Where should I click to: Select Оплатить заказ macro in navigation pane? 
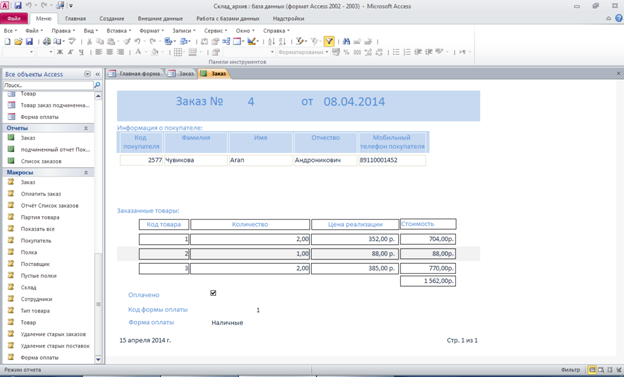(x=41, y=194)
